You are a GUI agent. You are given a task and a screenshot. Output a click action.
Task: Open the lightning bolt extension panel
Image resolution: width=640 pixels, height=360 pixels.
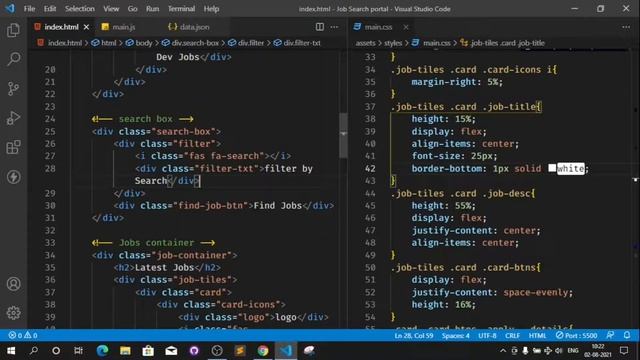[x=13, y=177]
